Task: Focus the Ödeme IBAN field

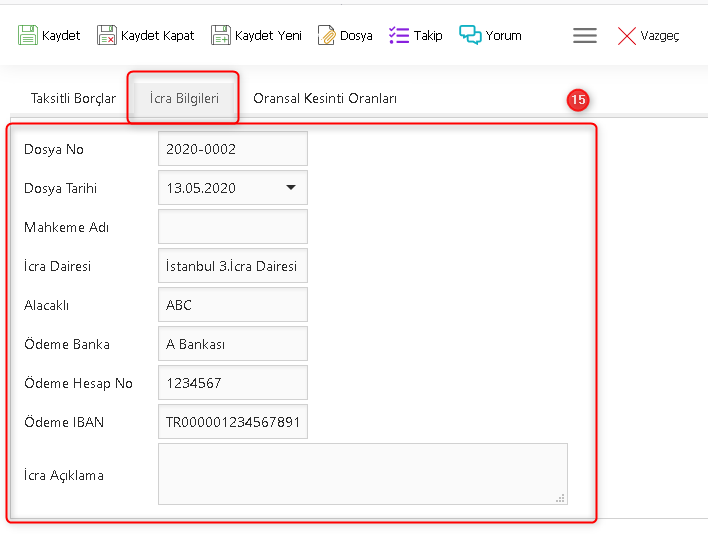Action: tap(232, 422)
